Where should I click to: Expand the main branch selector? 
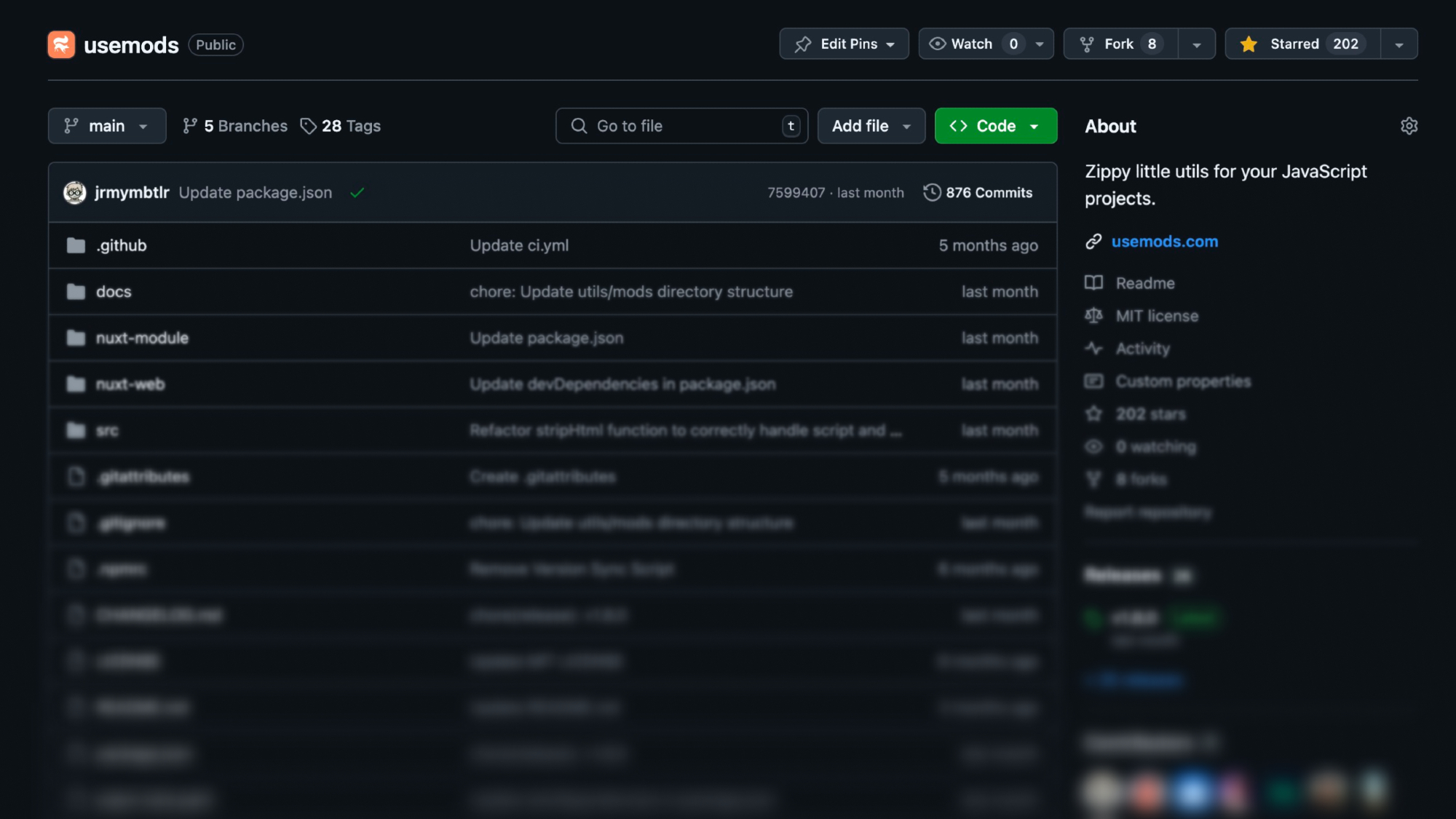tap(107, 126)
